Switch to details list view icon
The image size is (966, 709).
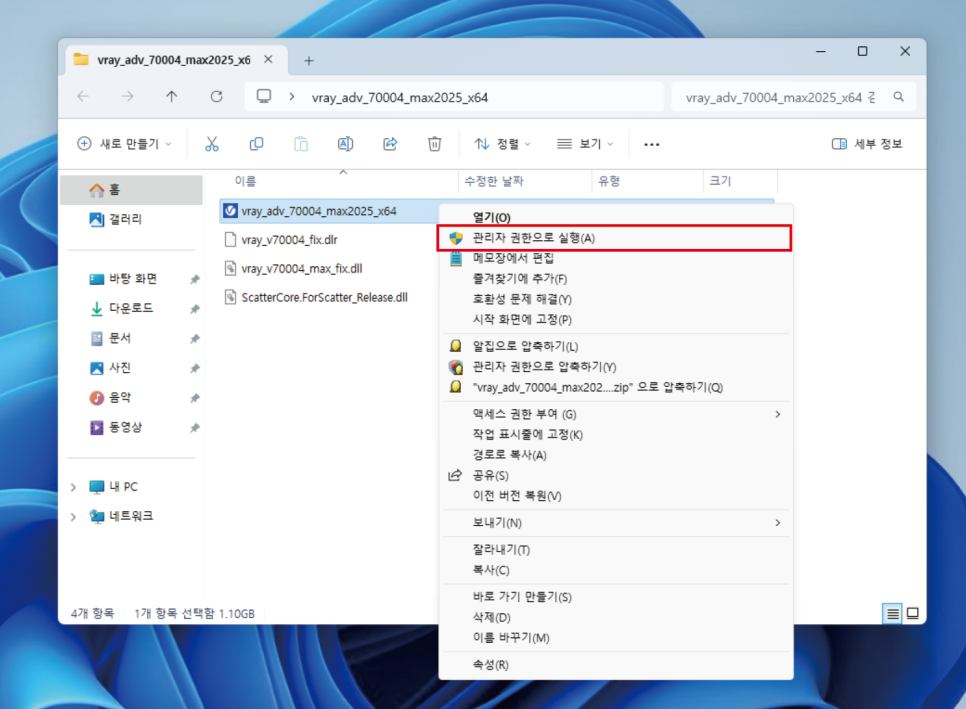coord(892,613)
